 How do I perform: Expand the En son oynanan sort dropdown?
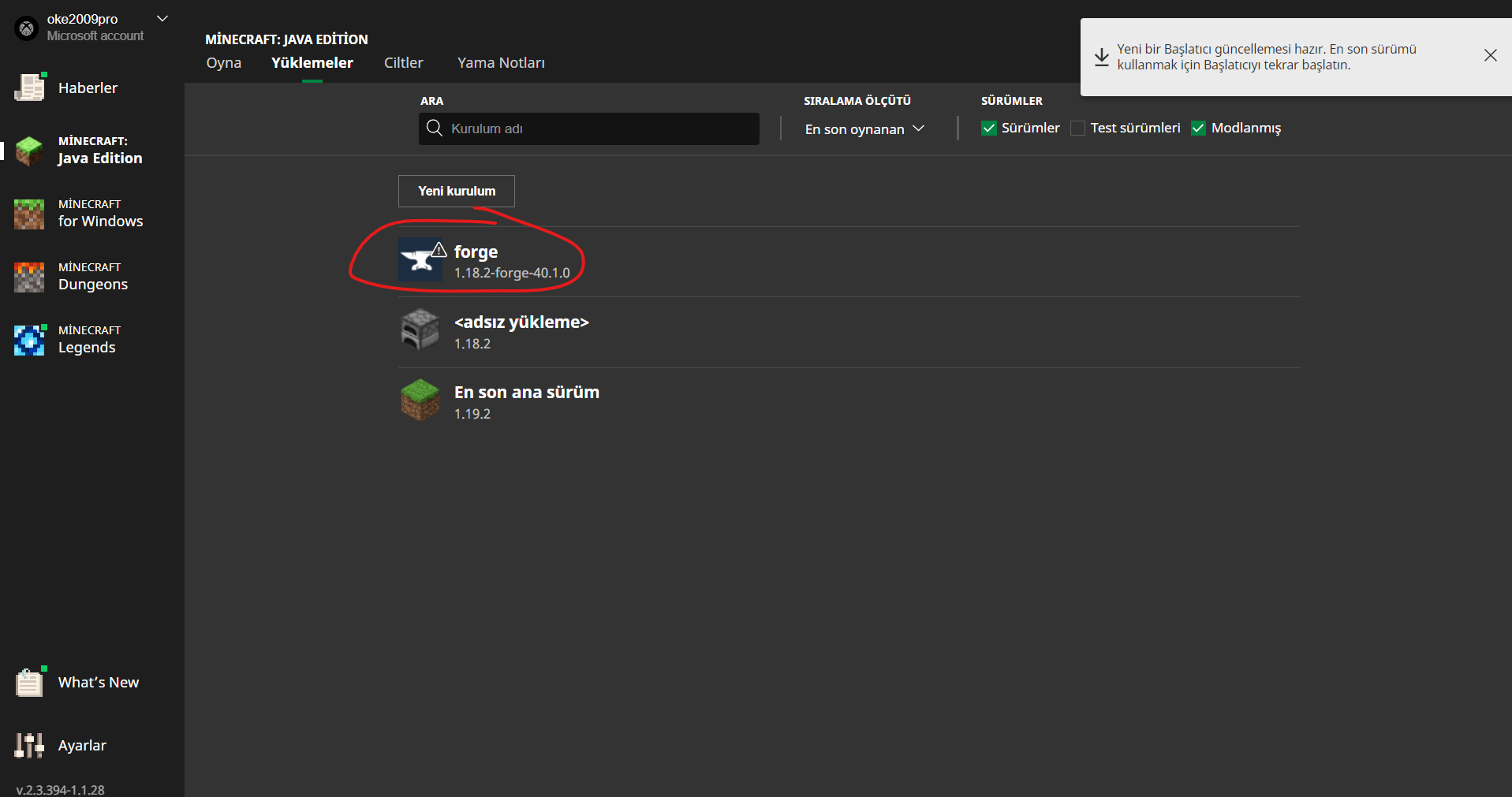pyautogui.click(x=864, y=128)
